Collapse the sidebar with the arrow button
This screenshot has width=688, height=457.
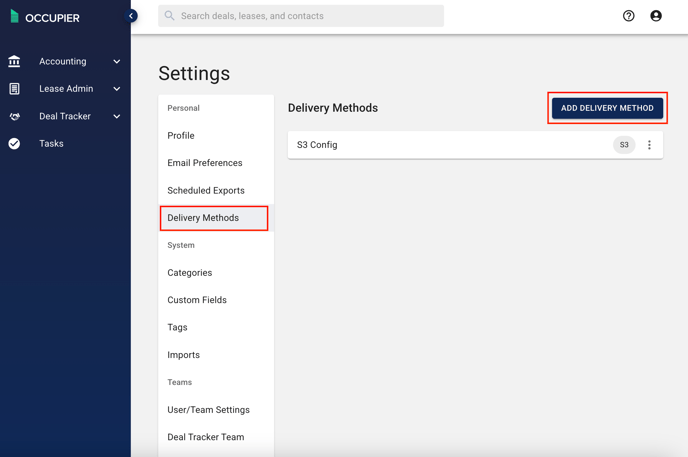pos(131,16)
